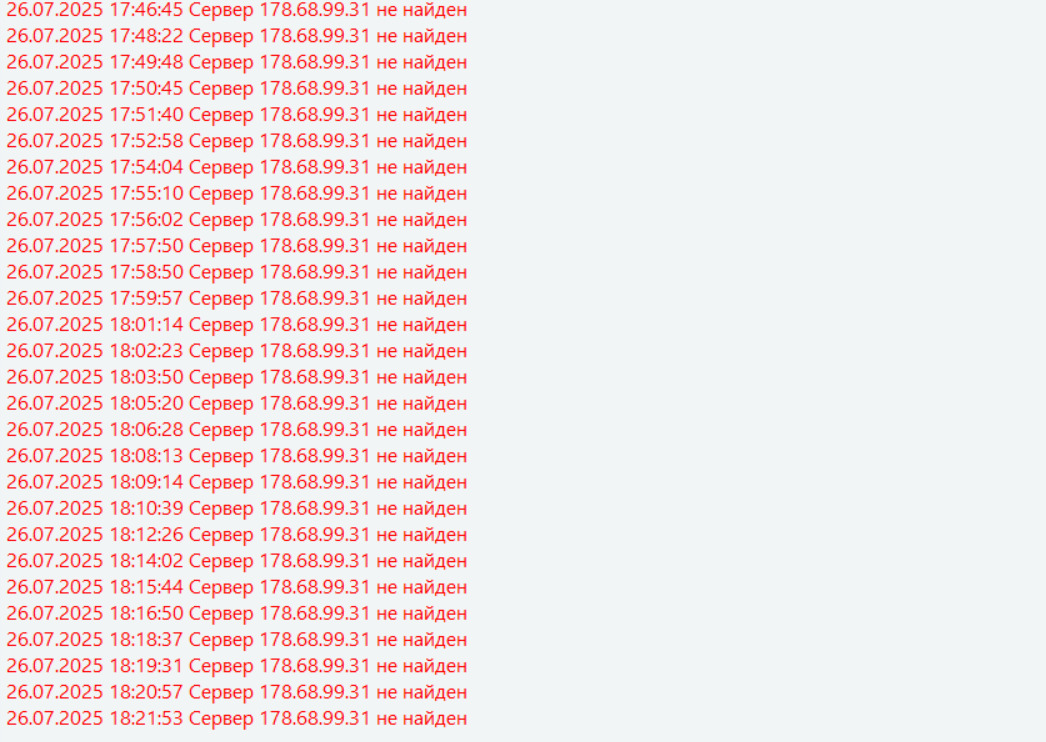
Task: Select the 17:50:45 server not found line
Action: pyautogui.click(x=237, y=88)
